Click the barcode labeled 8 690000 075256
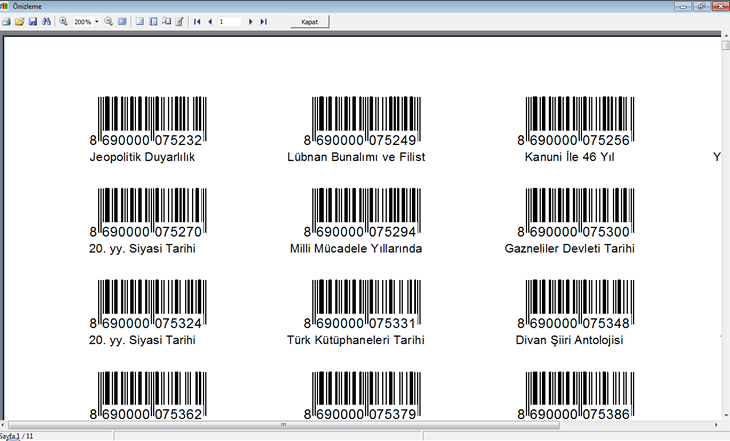 coord(575,122)
